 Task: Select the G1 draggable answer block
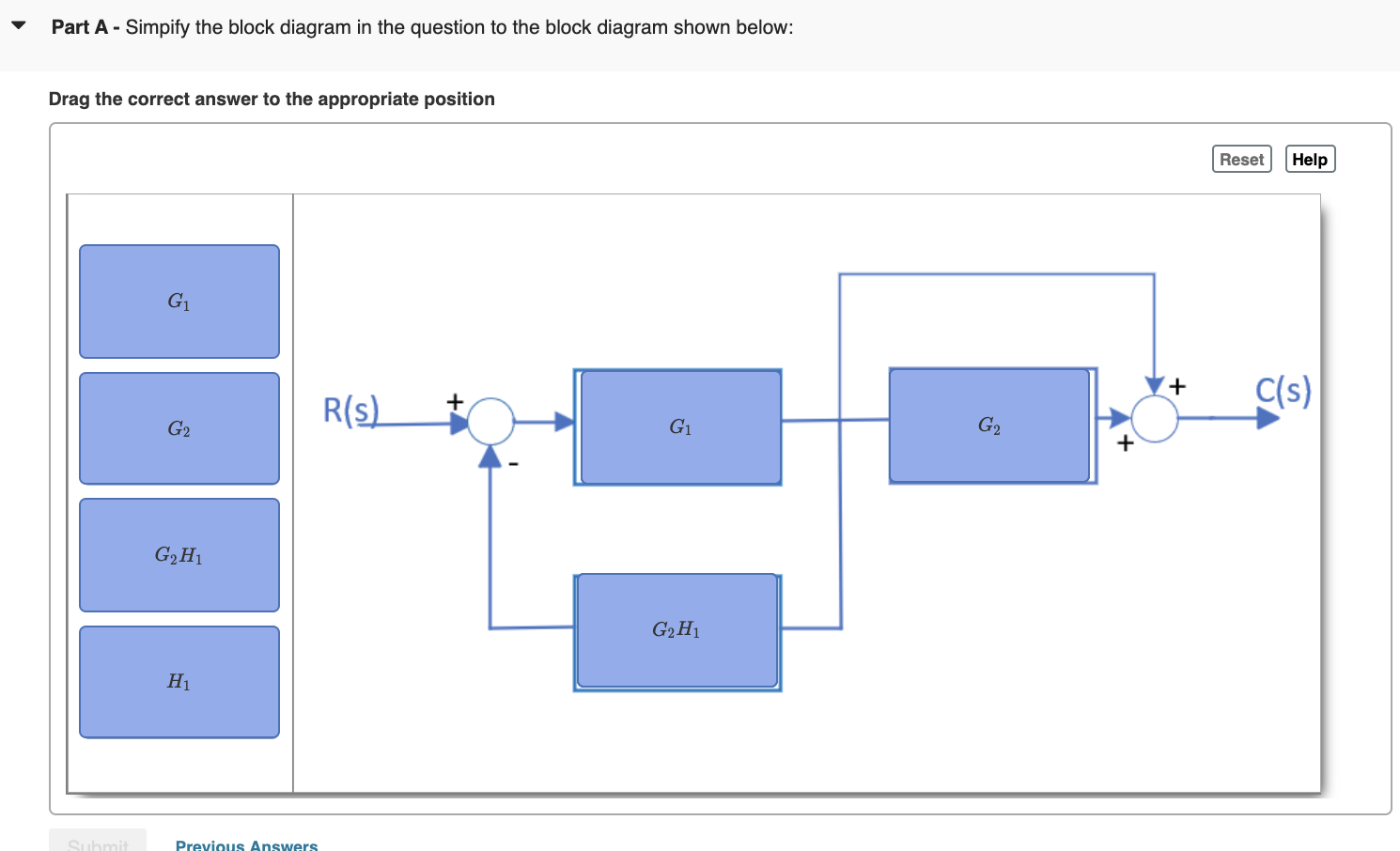point(179,301)
